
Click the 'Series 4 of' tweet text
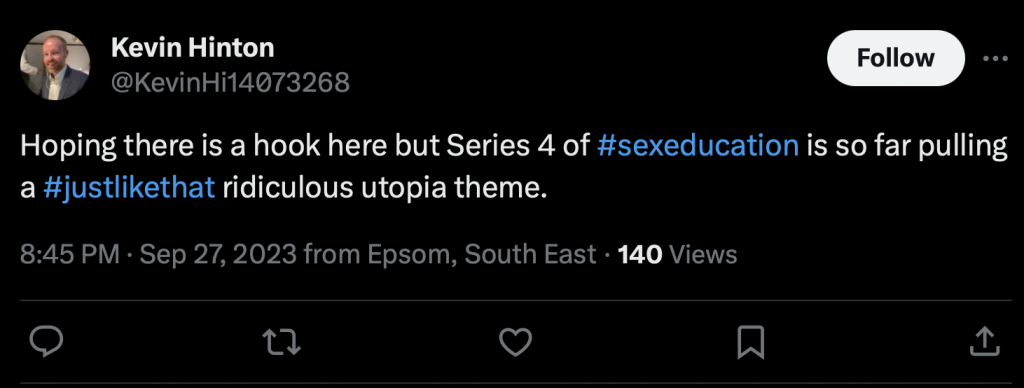517,146
